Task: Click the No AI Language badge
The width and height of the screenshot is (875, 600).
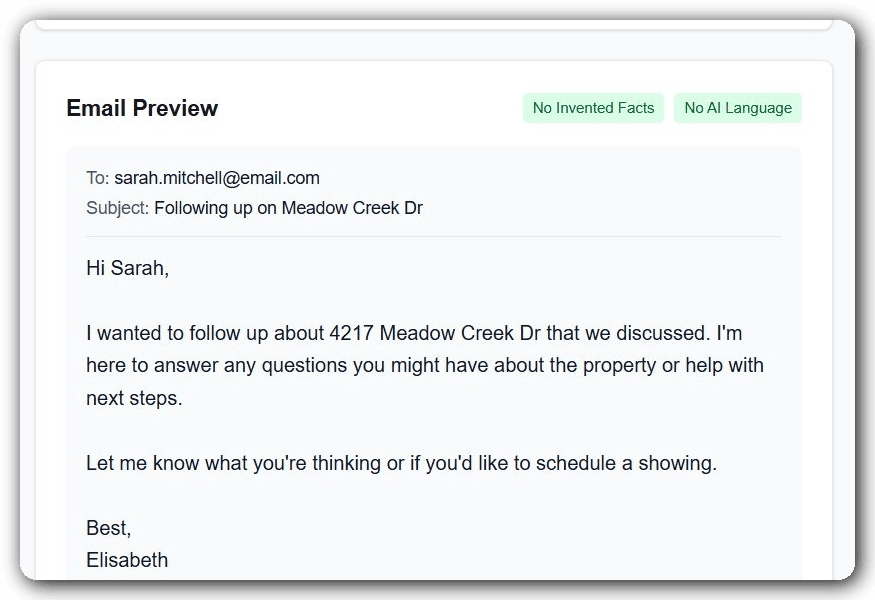Action: pos(737,107)
